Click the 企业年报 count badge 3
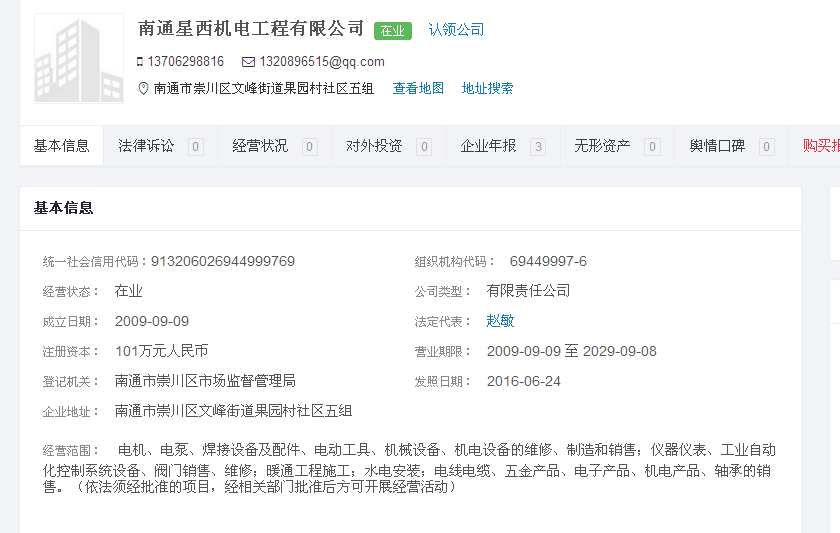 tap(538, 147)
